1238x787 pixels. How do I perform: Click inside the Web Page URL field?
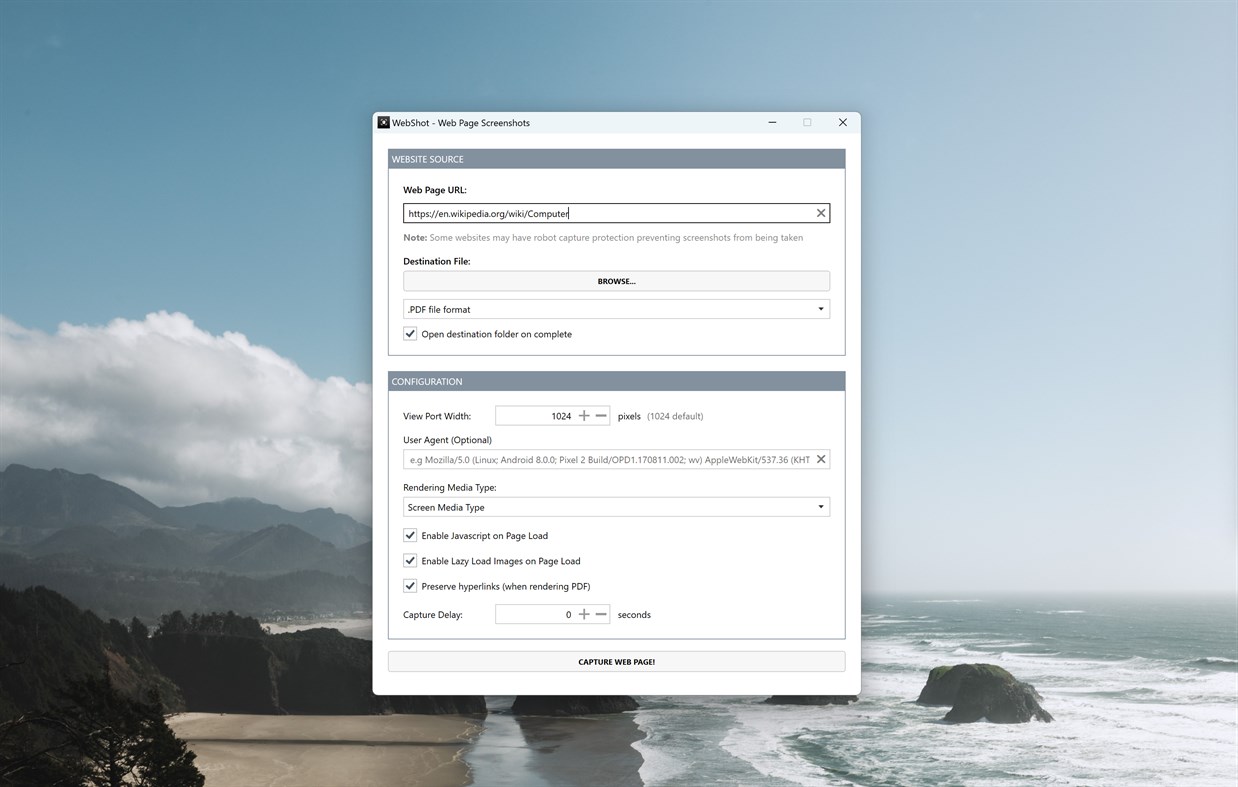(x=600, y=212)
